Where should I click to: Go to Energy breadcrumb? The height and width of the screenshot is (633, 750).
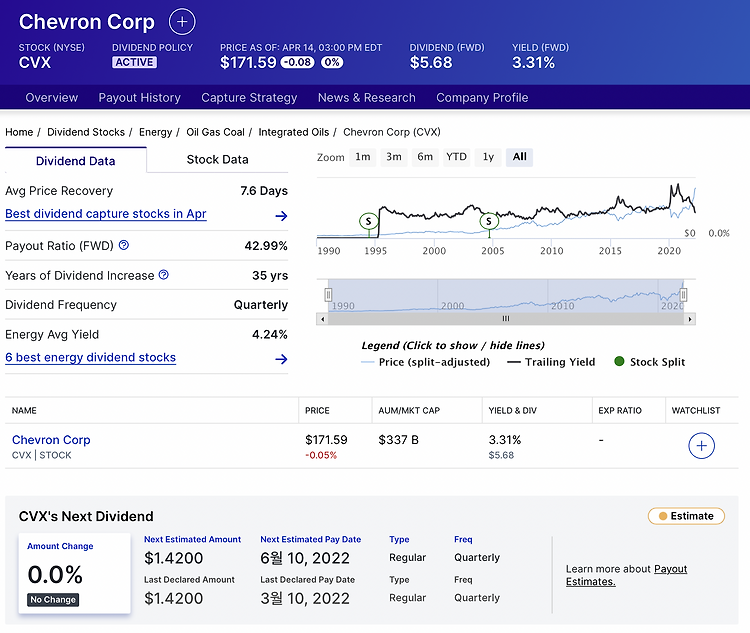pos(155,132)
